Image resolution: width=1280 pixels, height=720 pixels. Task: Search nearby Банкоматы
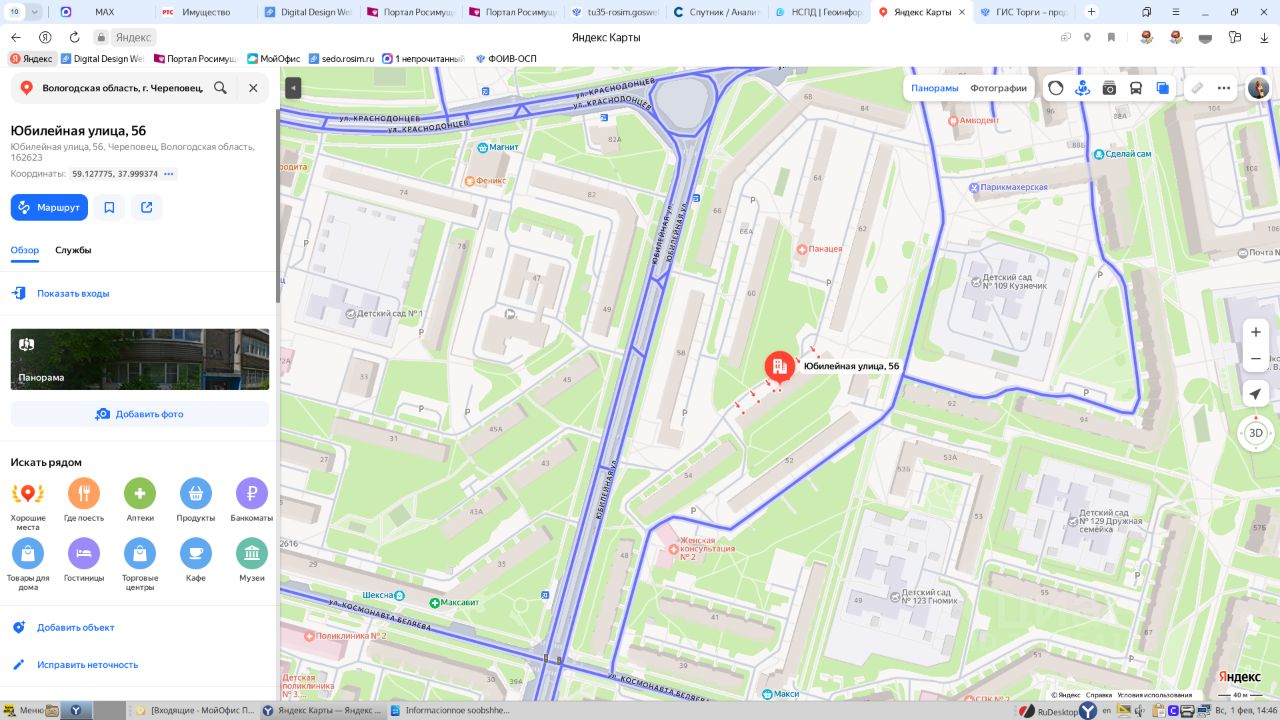coord(252,500)
